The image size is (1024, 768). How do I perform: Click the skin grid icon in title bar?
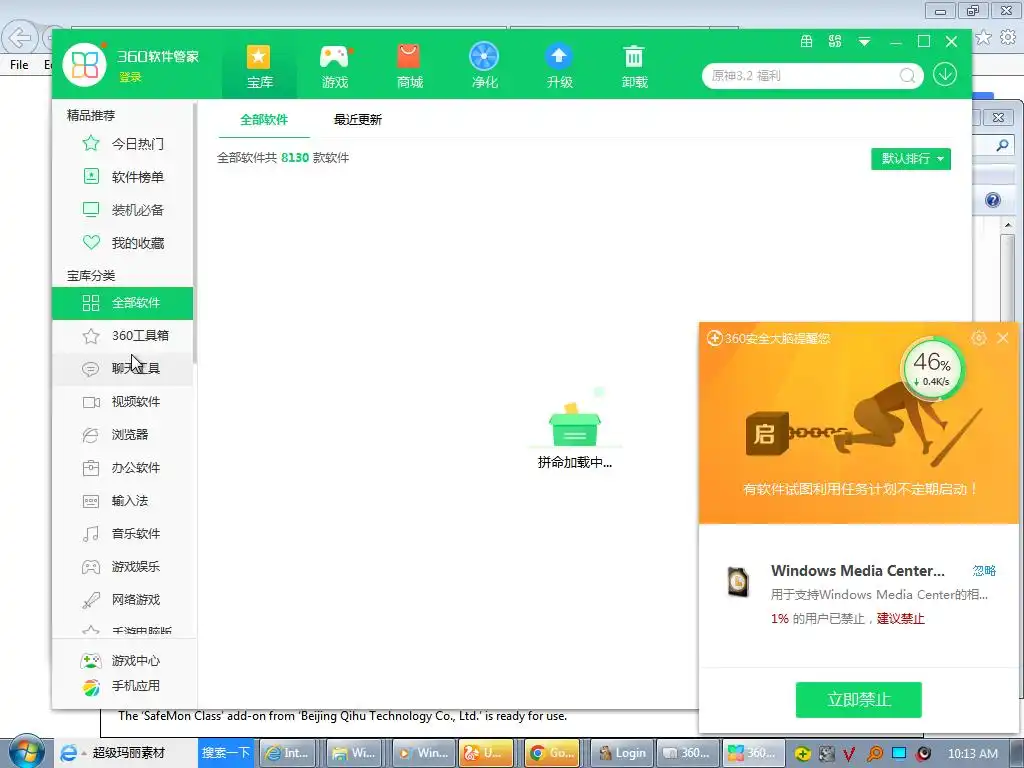pyautogui.click(x=835, y=42)
